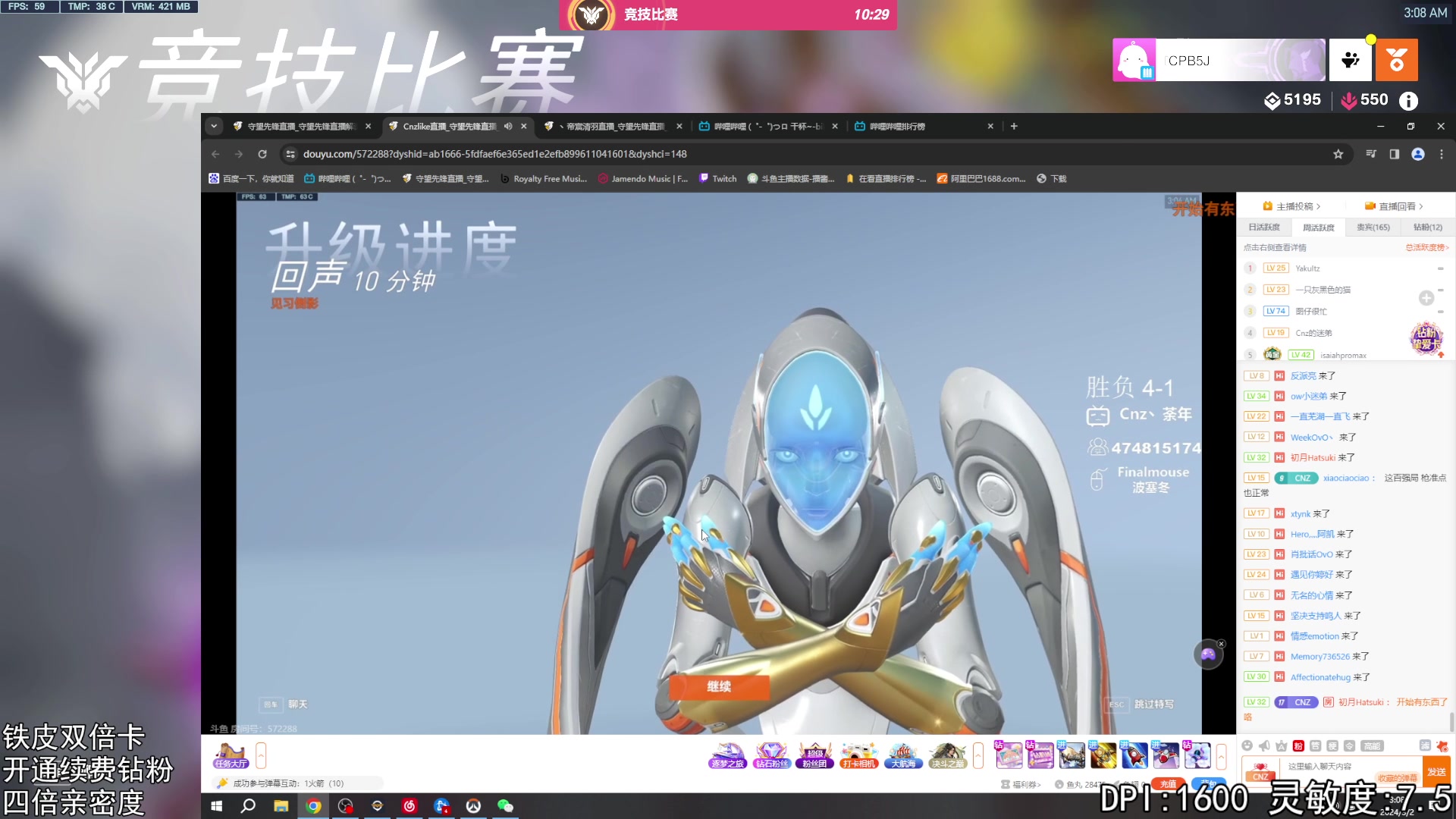1456x819 pixels.
Task: Go back in browser history
Action: pyautogui.click(x=215, y=154)
